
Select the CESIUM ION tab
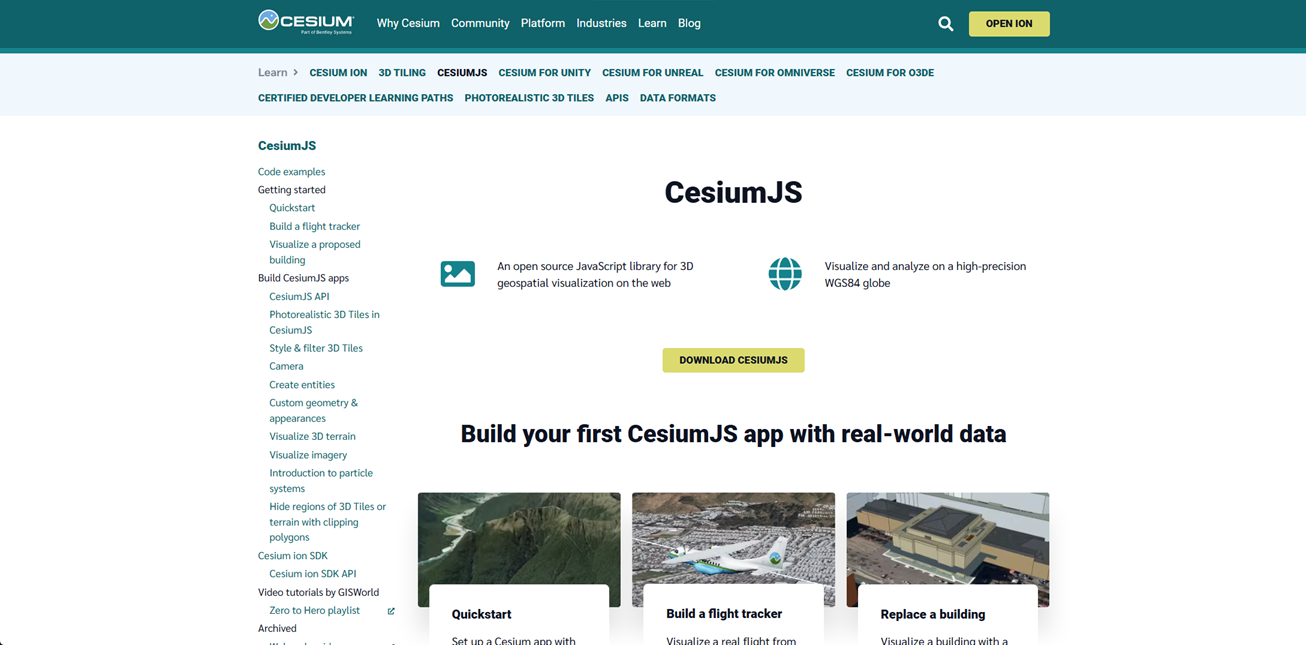click(x=338, y=73)
